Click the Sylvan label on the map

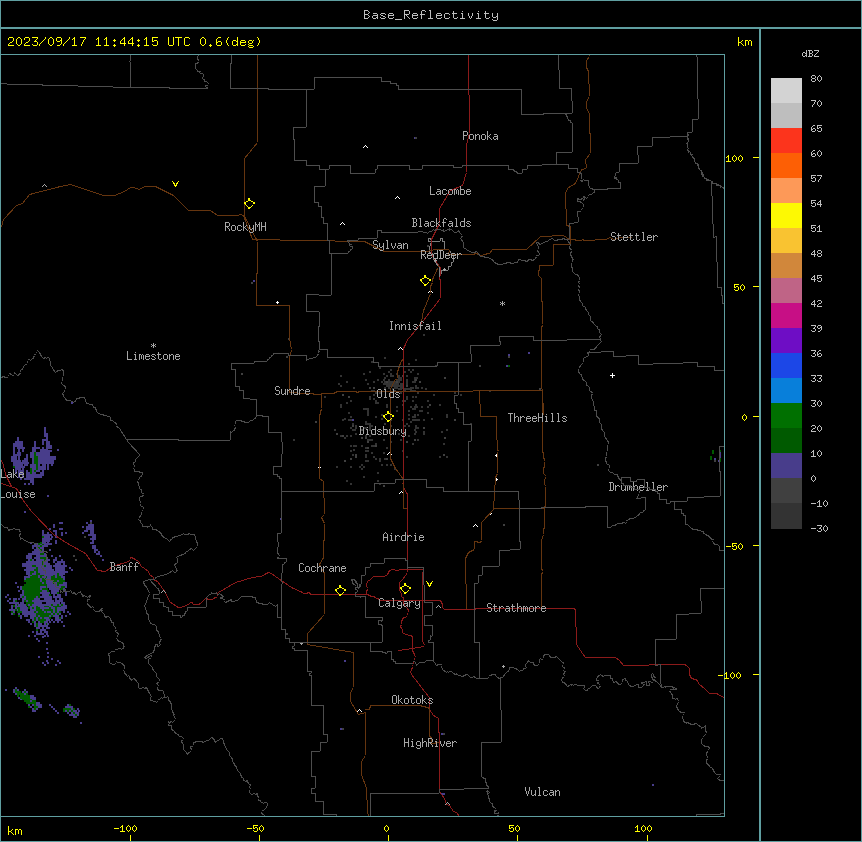point(390,245)
